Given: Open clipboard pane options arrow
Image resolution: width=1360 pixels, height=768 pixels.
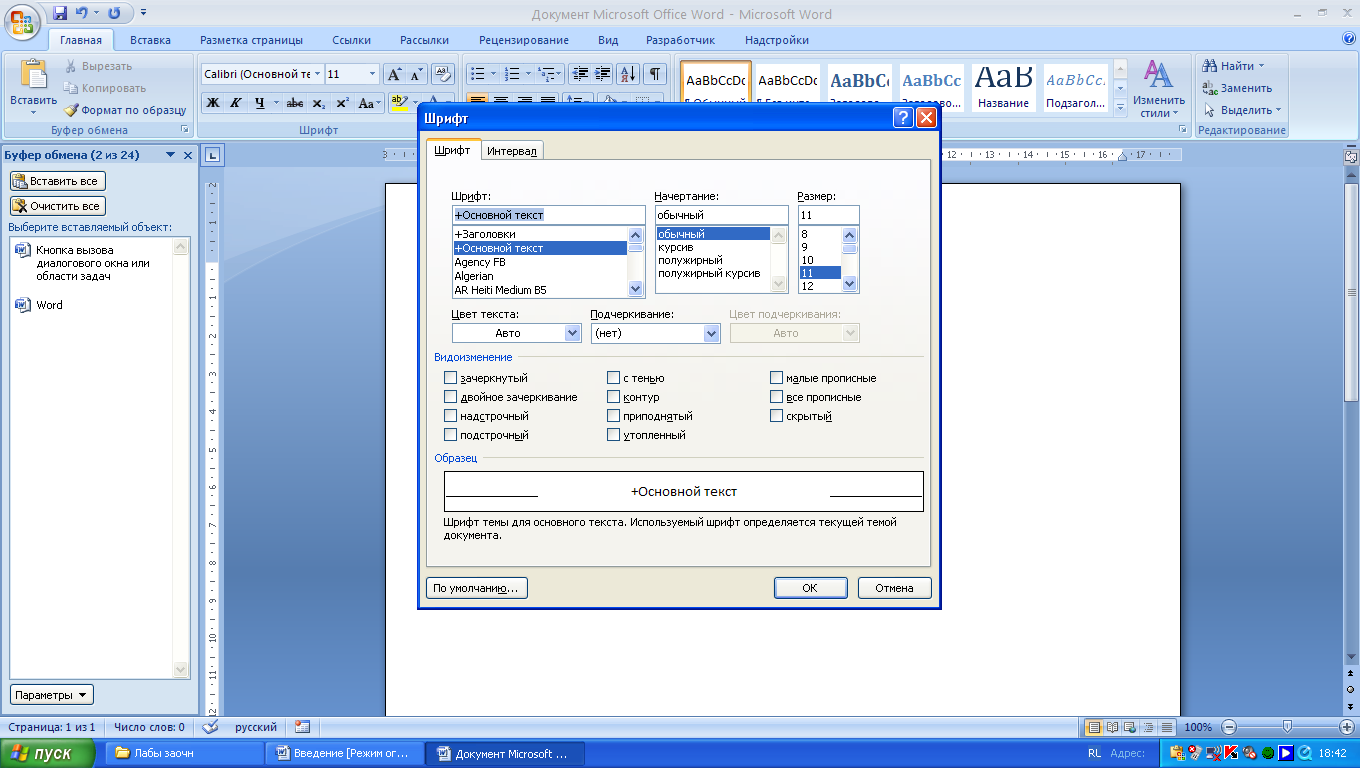Looking at the screenshot, I should [170, 155].
